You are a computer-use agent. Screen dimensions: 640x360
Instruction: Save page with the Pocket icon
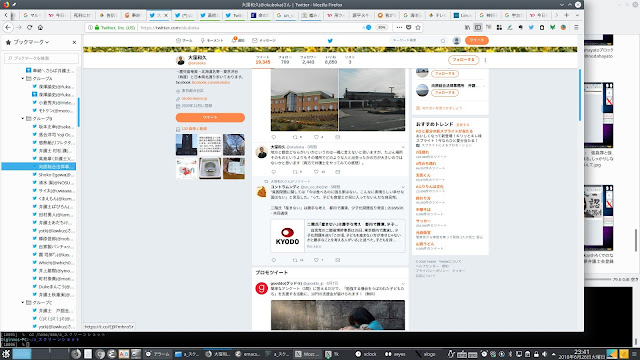coord(409,27)
